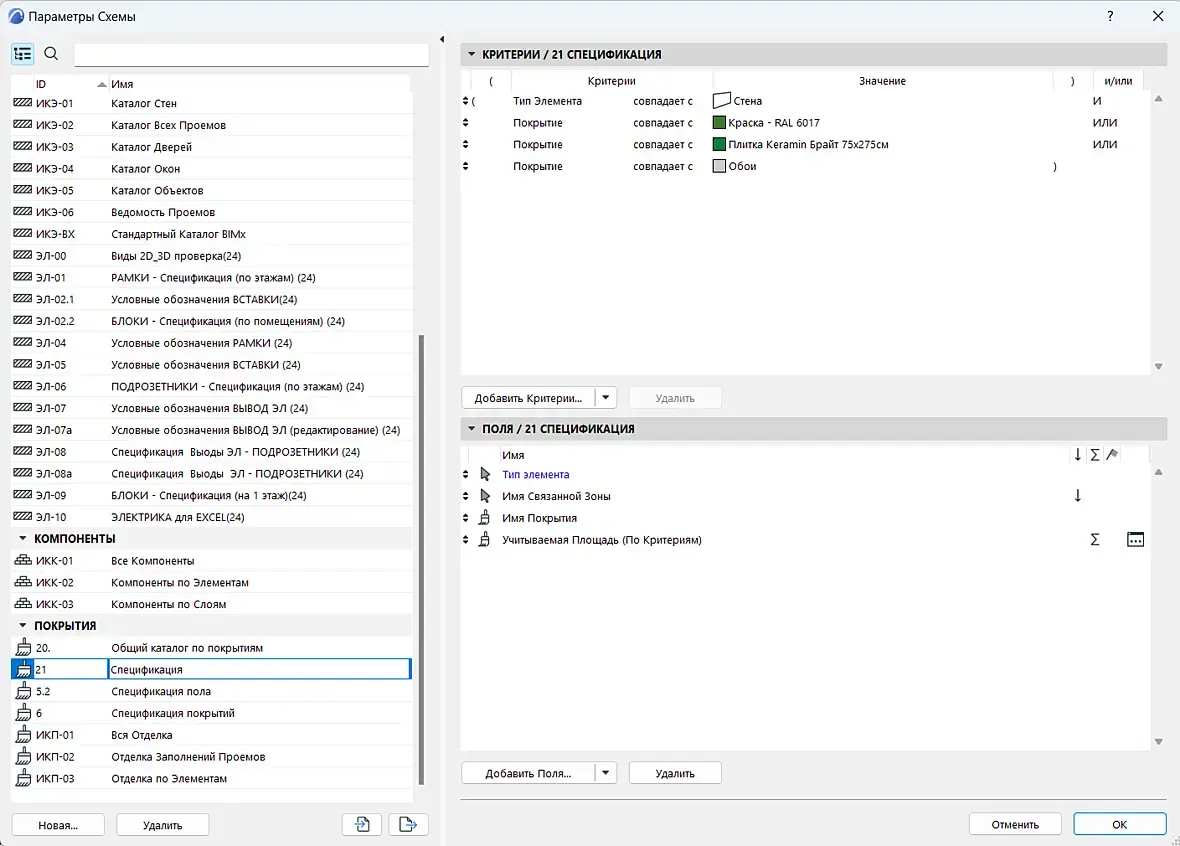Collapse the КОМПОНЕНТЫ group
Viewport: 1180px width, 846px height.
[23, 538]
